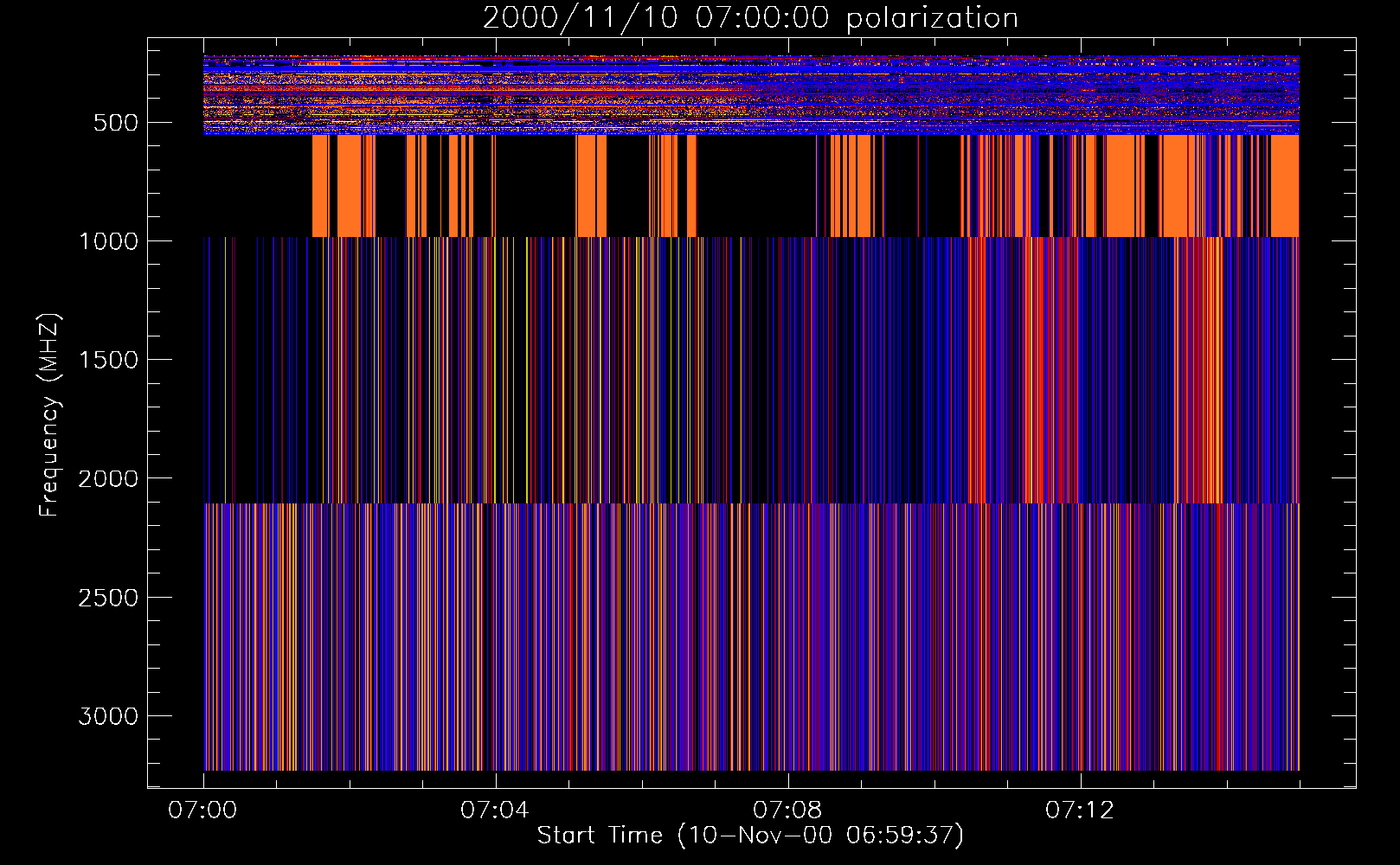This screenshot has width=1400, height=865.
Task: Click the plot title '2000/11/10 07:00:00 polarization'
Action: 750,18
